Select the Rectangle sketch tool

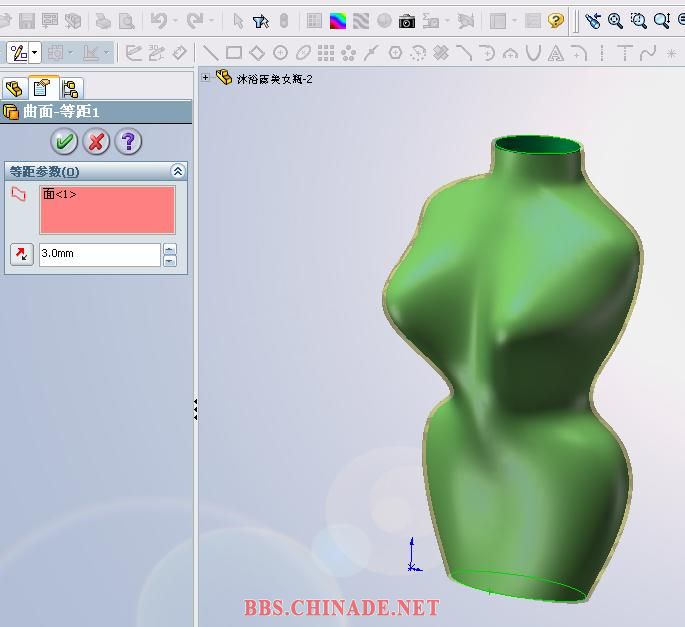[234, 53]
